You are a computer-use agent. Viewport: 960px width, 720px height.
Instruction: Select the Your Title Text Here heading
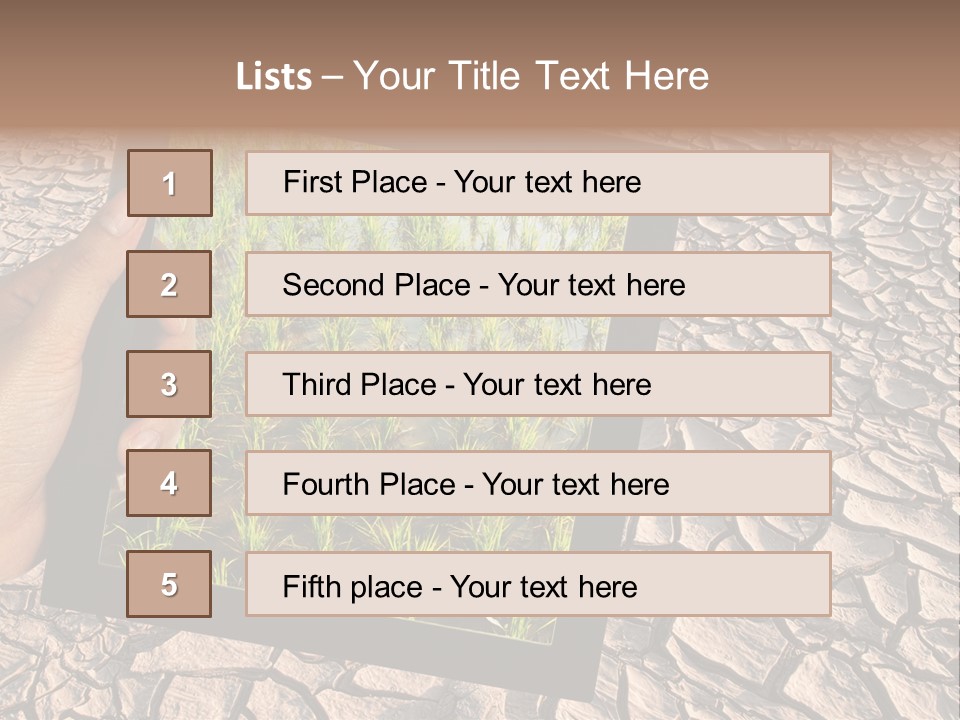pyautogui.click(x=531, y=76)
